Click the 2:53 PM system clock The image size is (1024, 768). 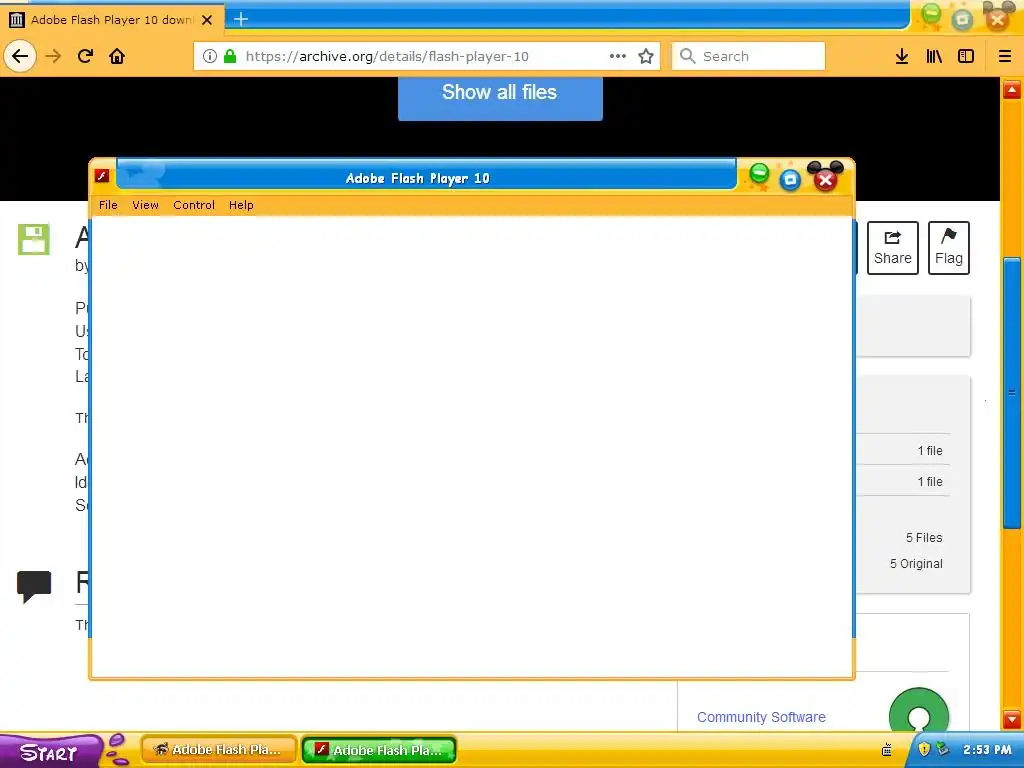[x=987, y=750]
